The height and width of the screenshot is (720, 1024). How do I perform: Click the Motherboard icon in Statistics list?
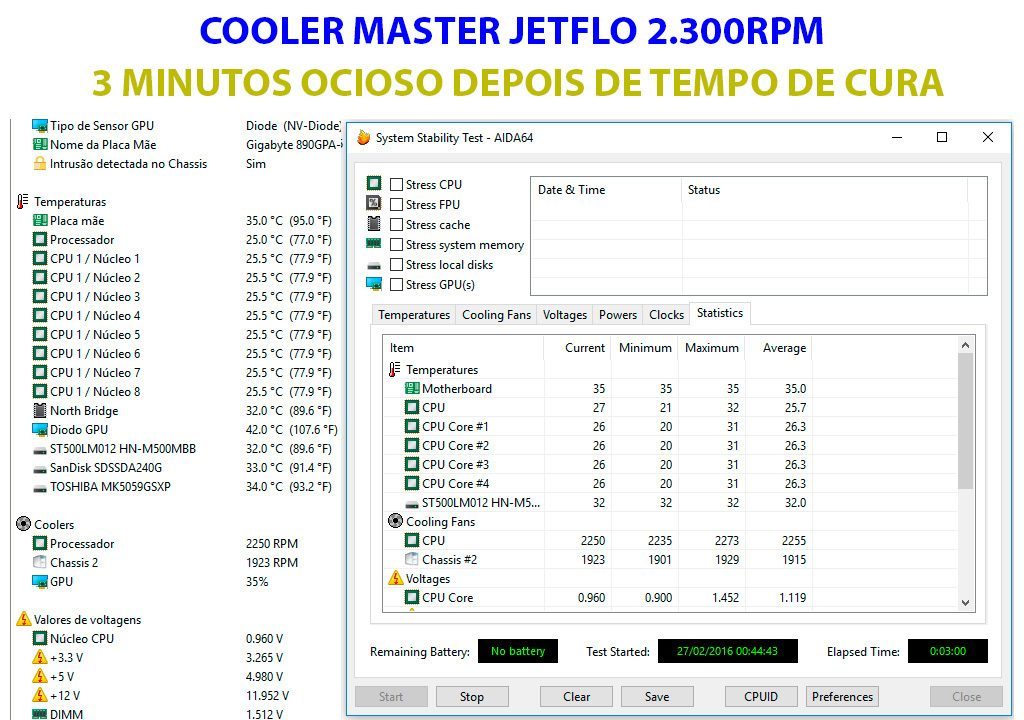tap(411, 389)
